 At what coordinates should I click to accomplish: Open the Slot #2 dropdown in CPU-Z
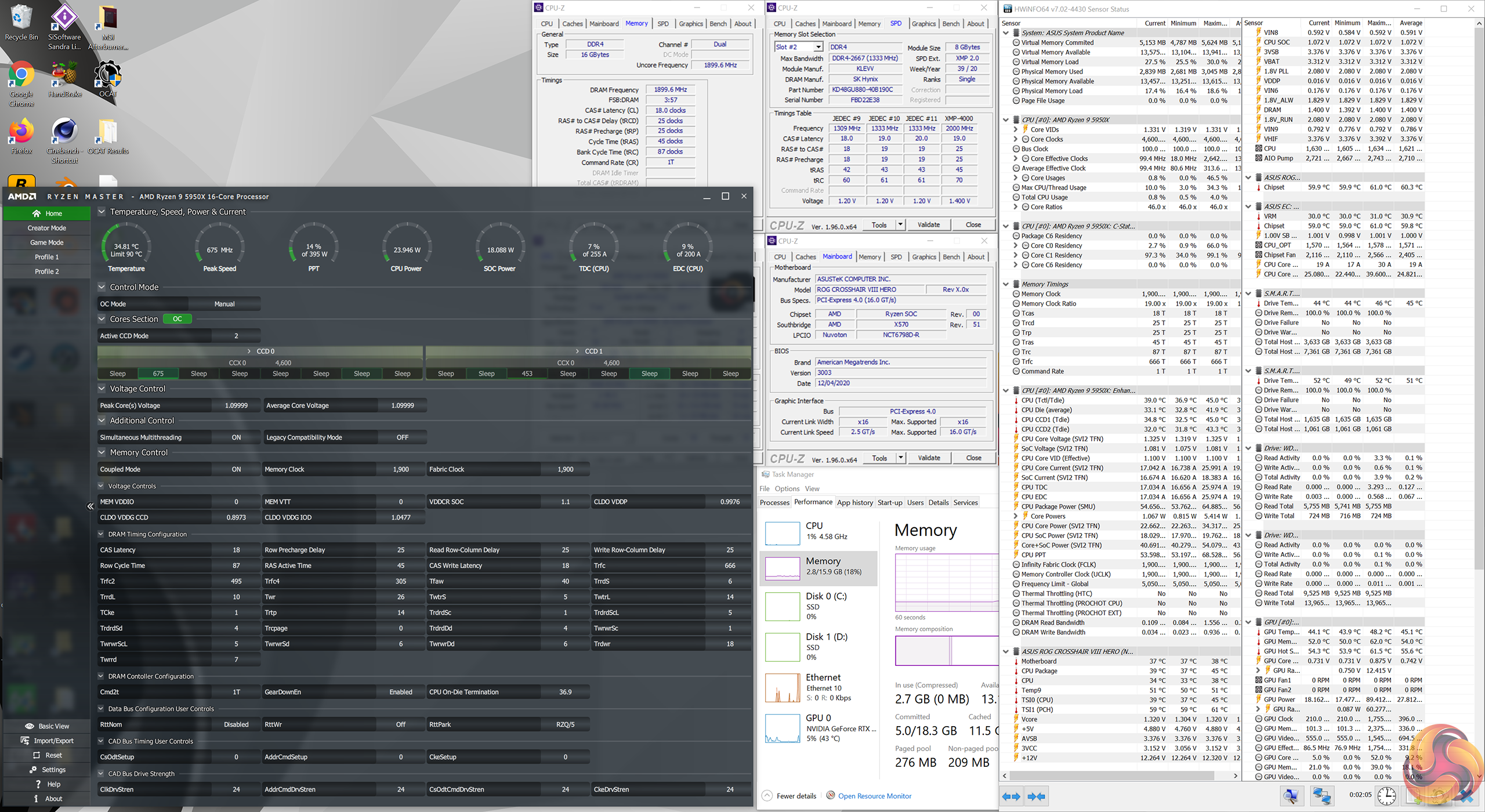pos(818,47)
